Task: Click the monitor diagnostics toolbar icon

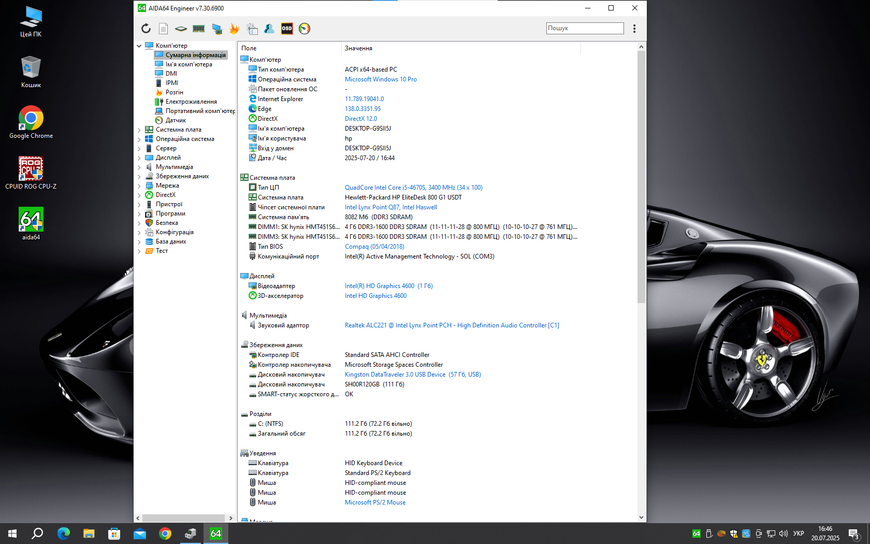Action: pyautogui.click(x=216, y=28)
